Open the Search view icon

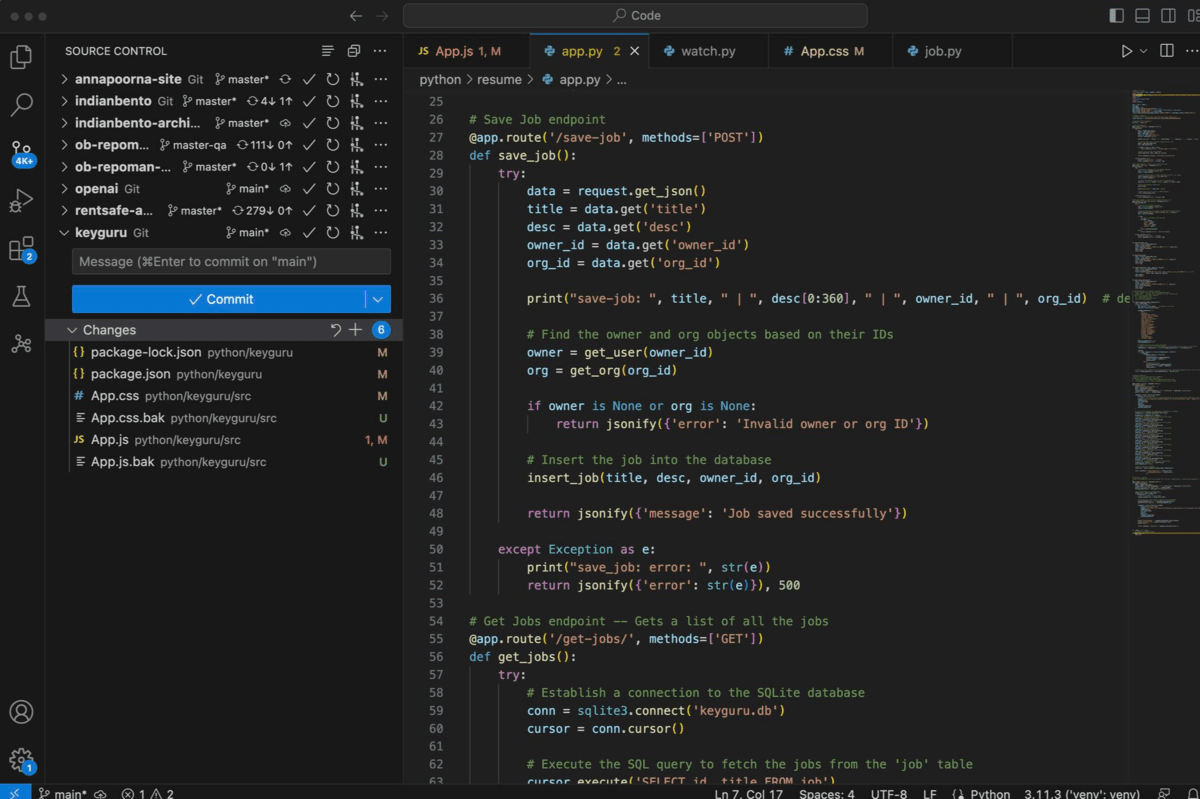(x=21, y=104)
